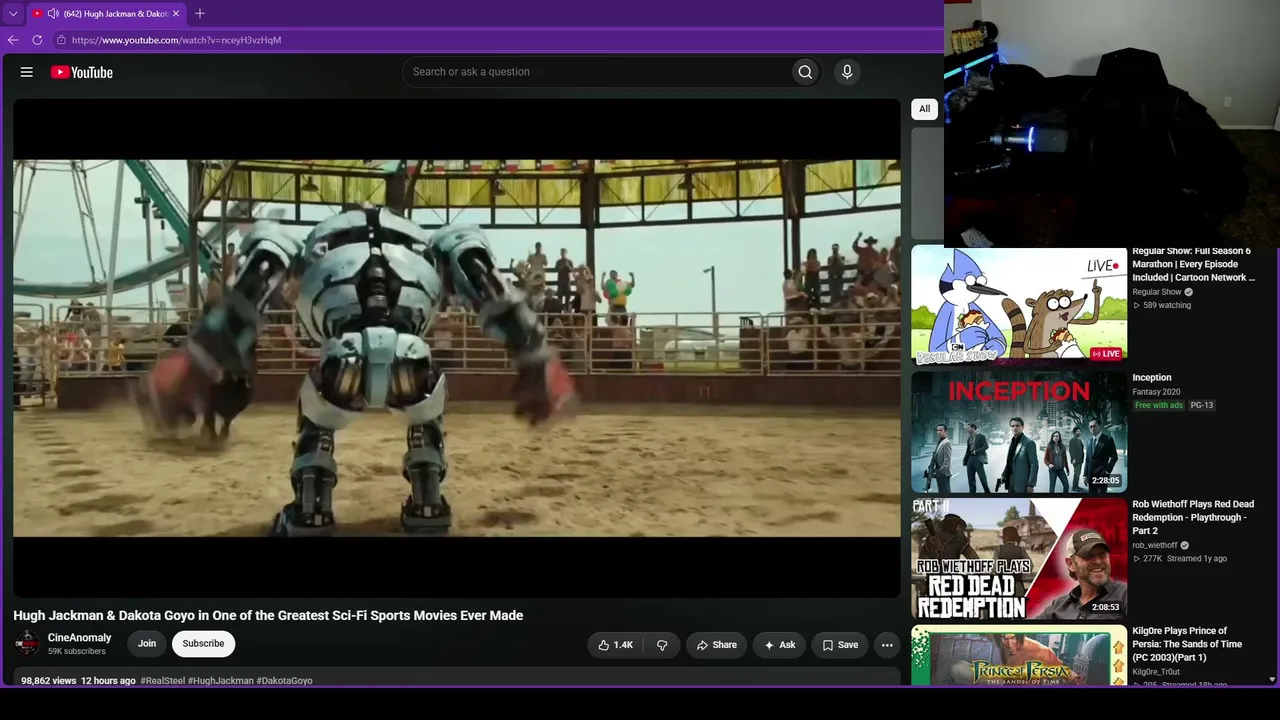The image size is (1280, 720).
Task: Share this video
Action: [716, 645]
